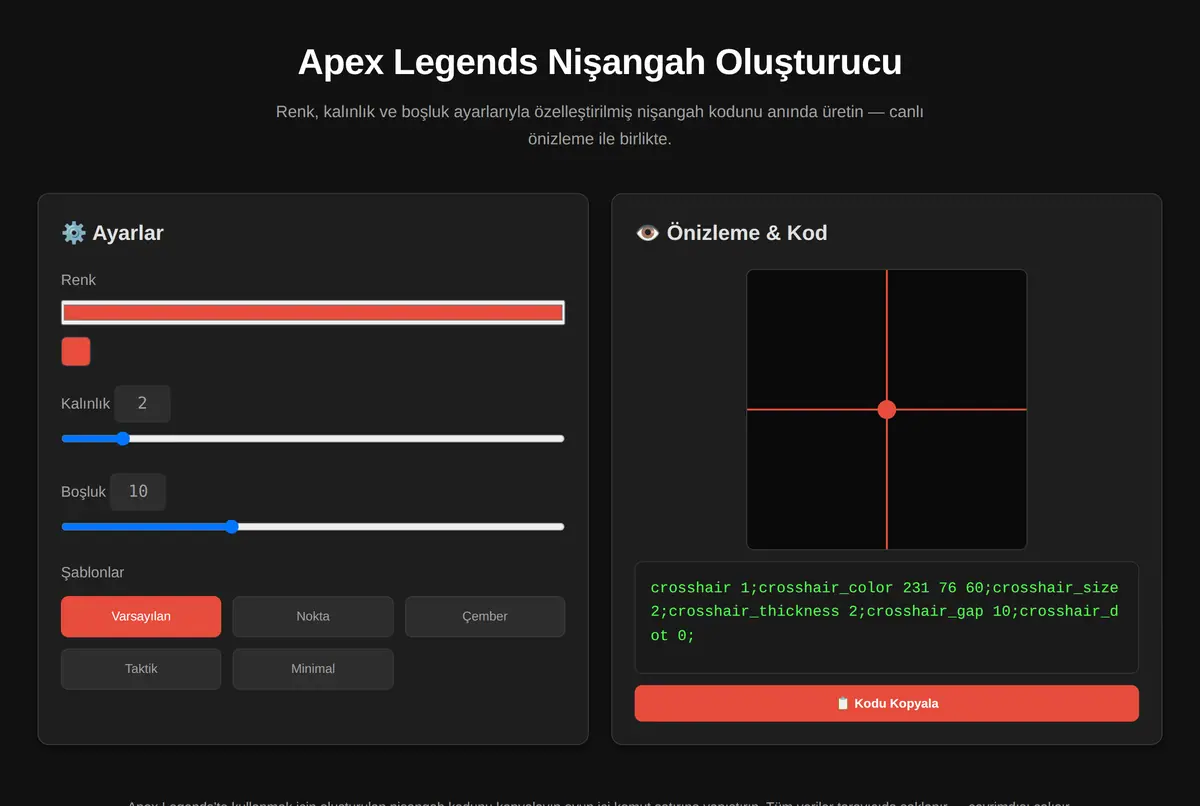
Task: Select the Varsayılan preset
Action: pyautogui.click(x=141, y=617)
